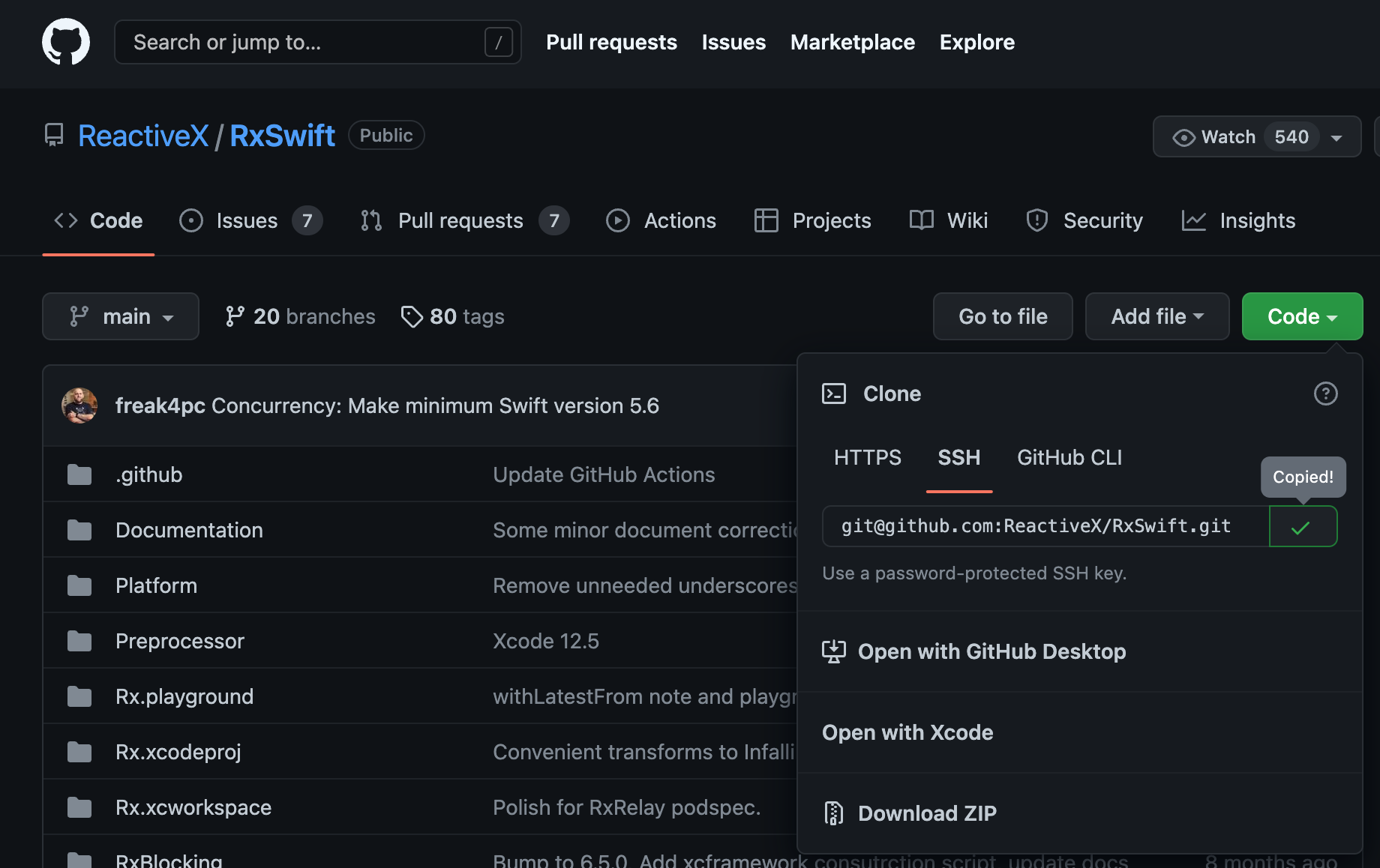Open the Actions tab
The image size is (1380, 868).
(661, 220)
